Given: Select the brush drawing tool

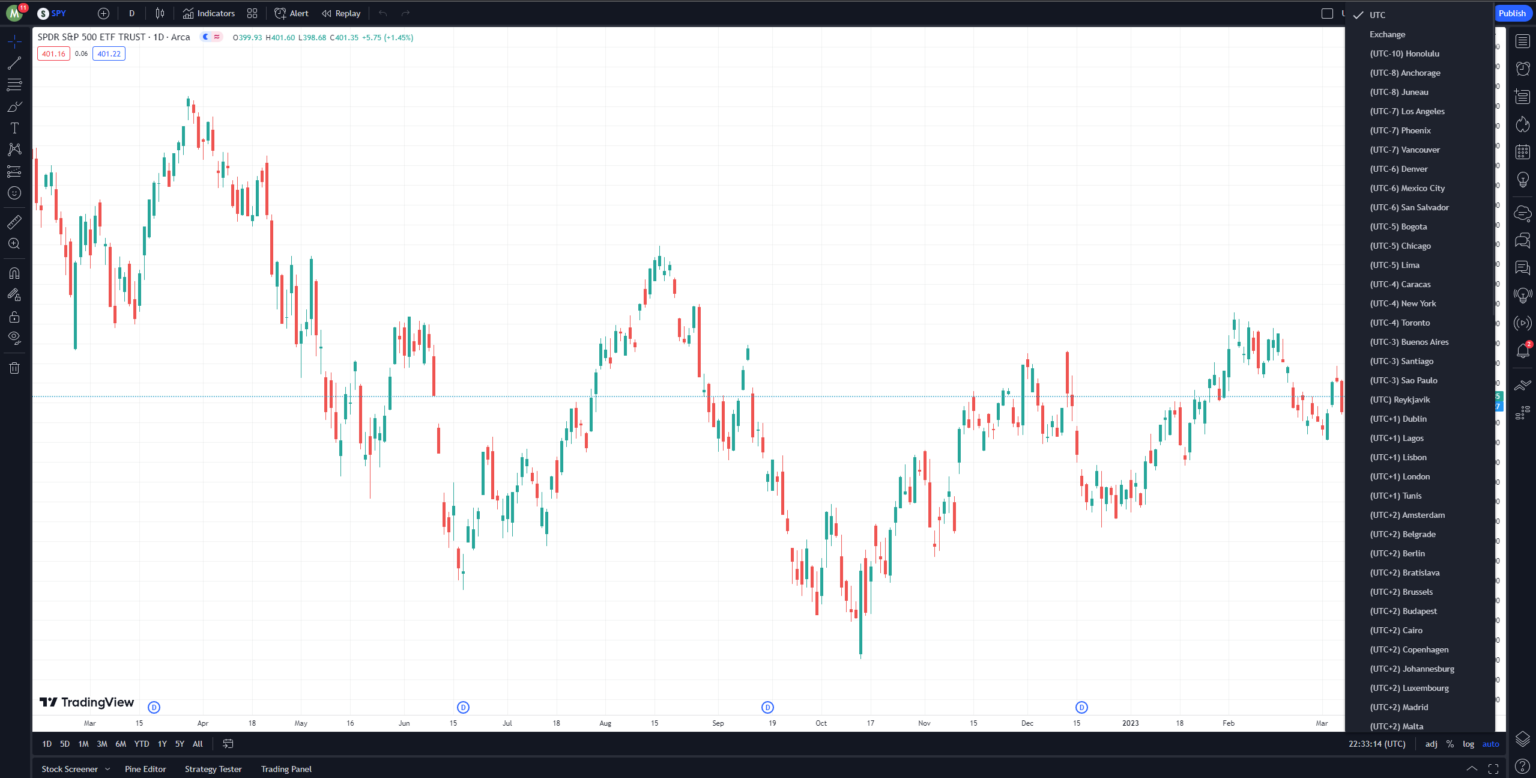Looking at the screenshot, I should point(14,106).
